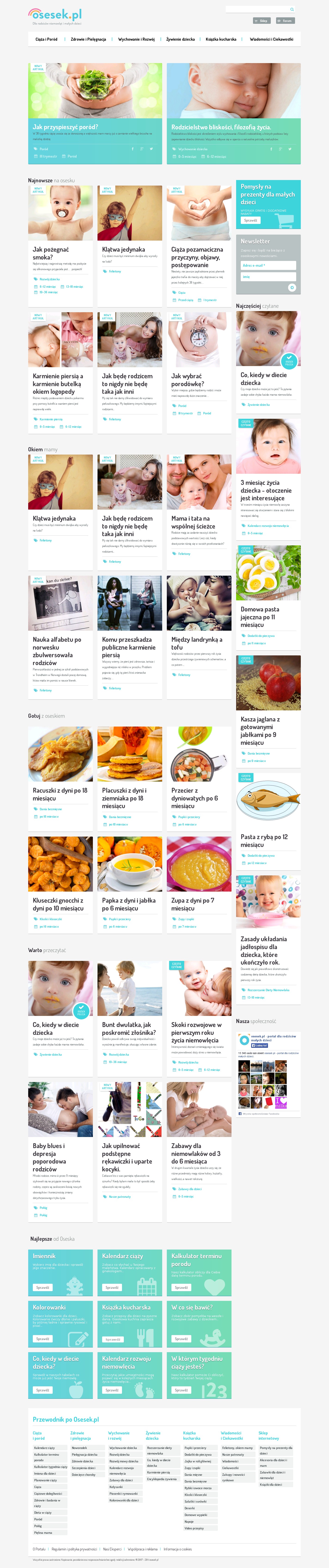Click the newsletter 'imię' input field

point(268,276)
